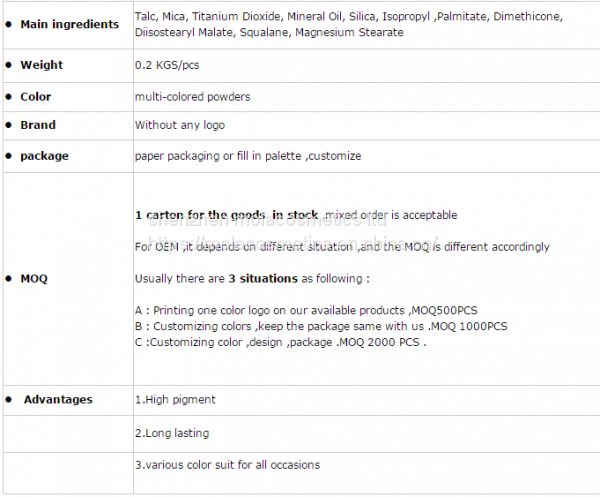Click the Usually there are 3 situations line
This screenshot has width=600, height=497.
pyautogui.click(x=252, y=279)
